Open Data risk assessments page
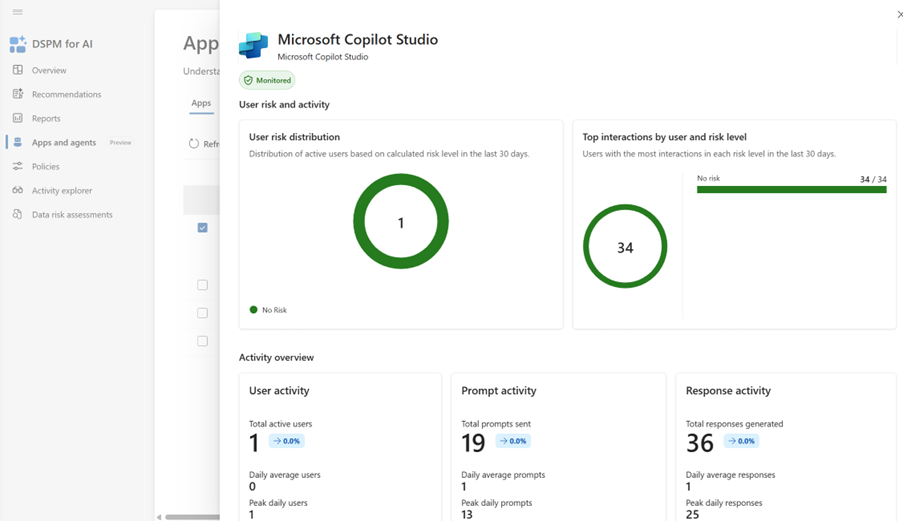Image resolution: width=903 pixels, height=521 pixels. [72, 215]
